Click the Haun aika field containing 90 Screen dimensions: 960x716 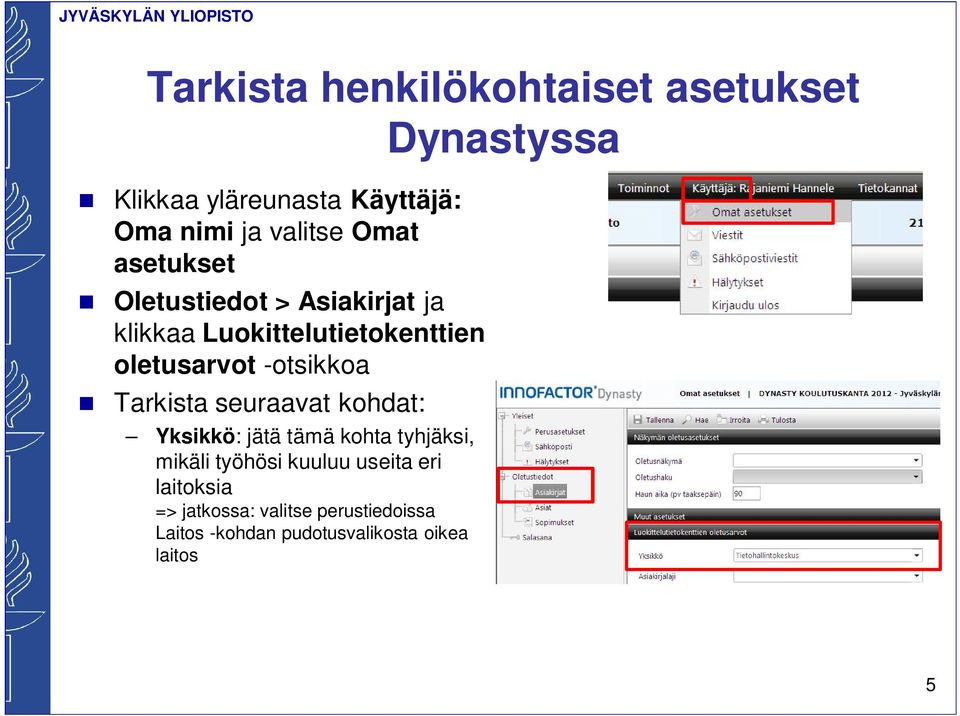click(746, 493)
